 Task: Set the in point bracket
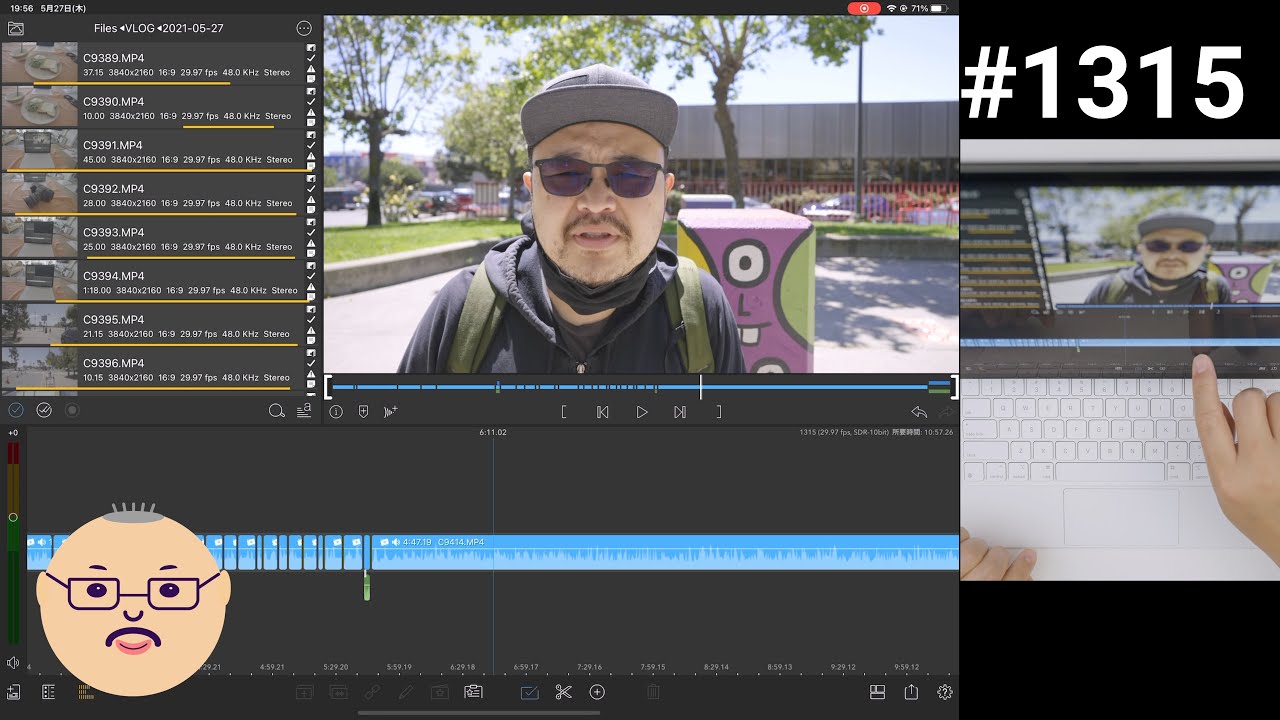(x=564, y=412)
